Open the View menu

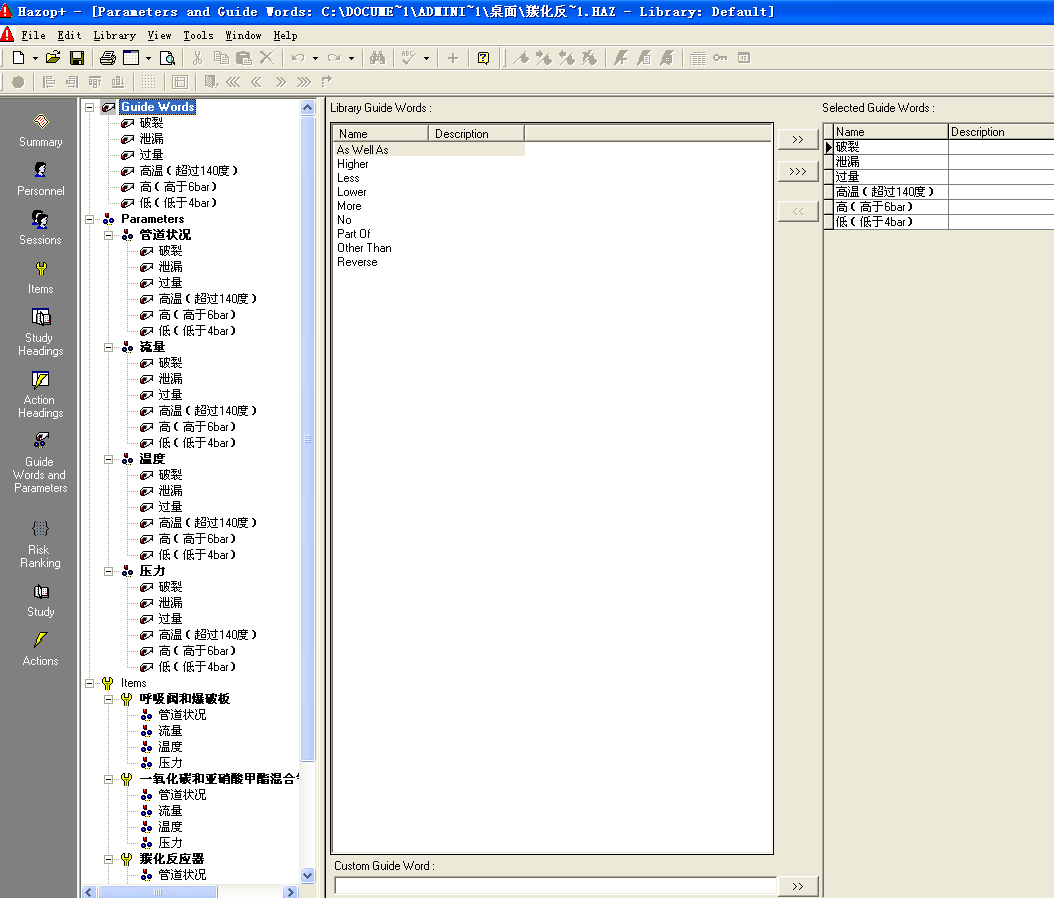(x=159, y=36)
